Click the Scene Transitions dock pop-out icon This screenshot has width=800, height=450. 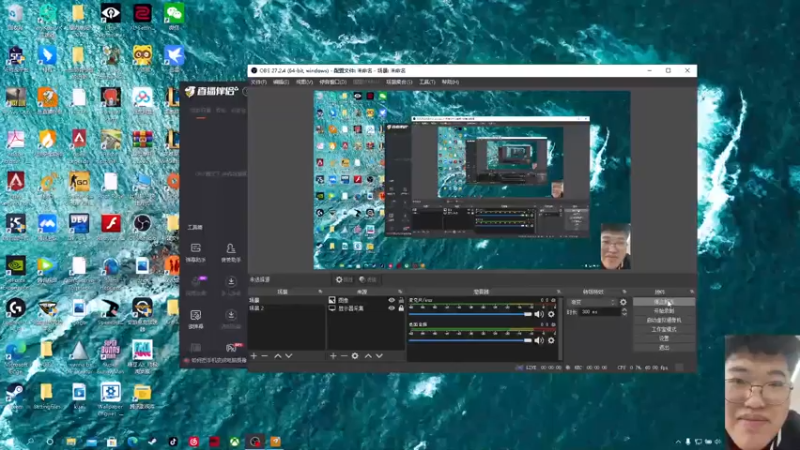pos(624,291)
